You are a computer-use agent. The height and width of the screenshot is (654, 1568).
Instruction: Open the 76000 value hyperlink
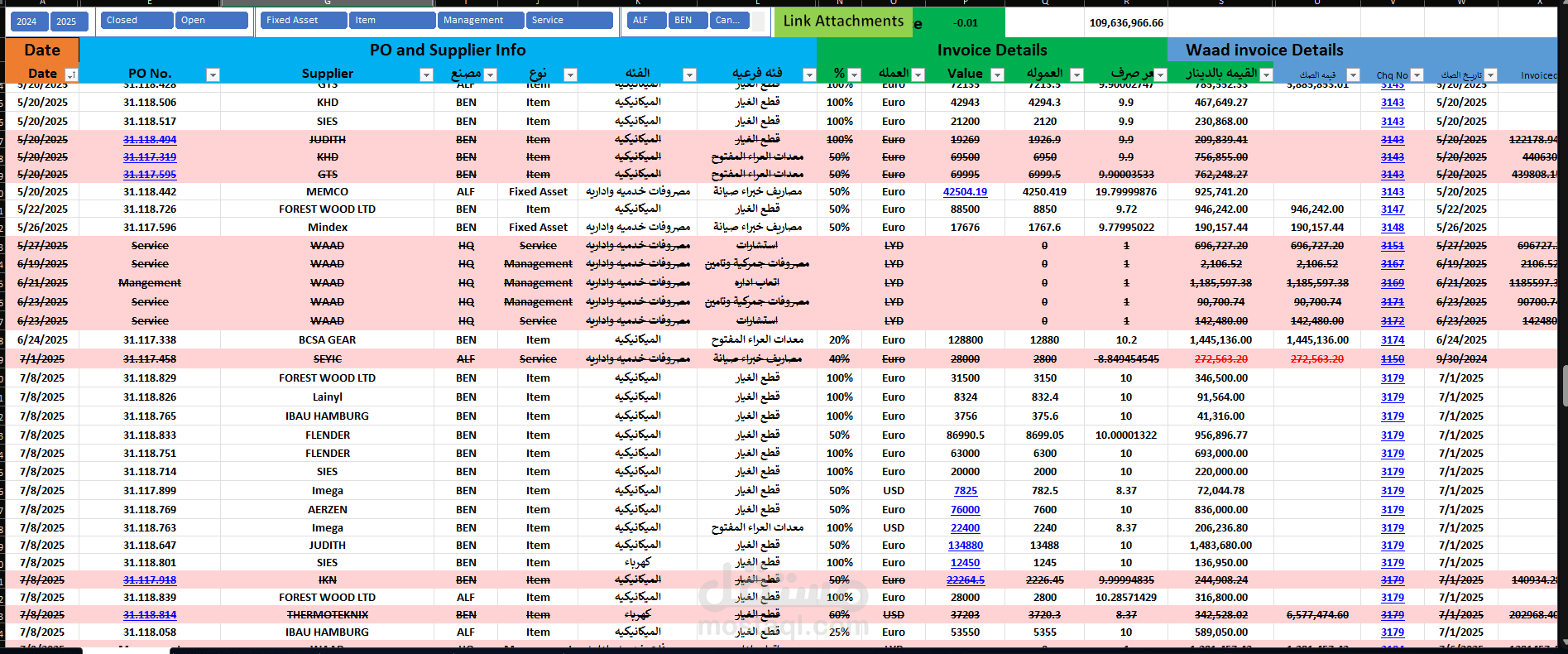click(x=965, y=509)
